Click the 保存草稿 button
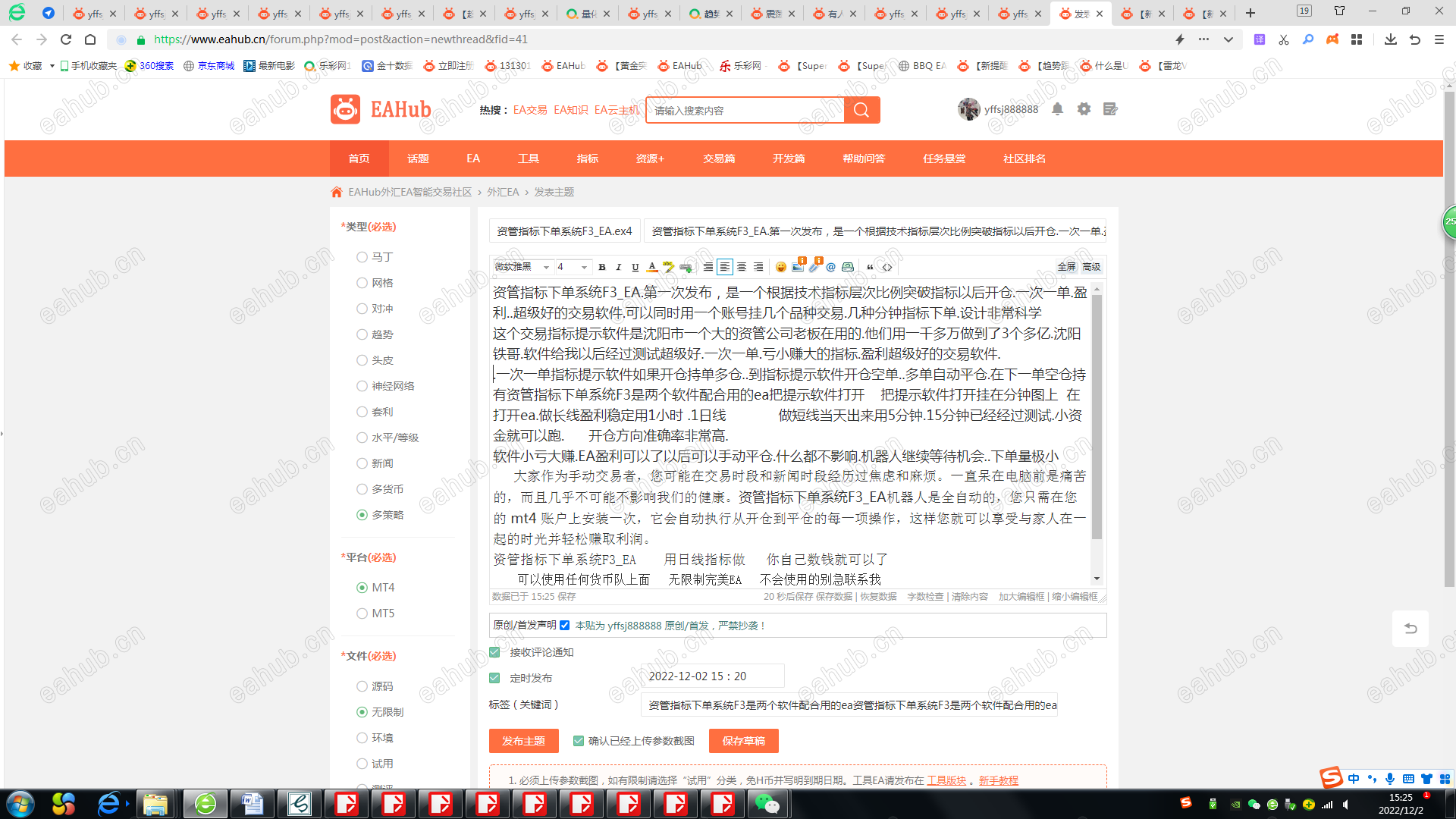The image size is (1456, 819). [x=743, y=741]
